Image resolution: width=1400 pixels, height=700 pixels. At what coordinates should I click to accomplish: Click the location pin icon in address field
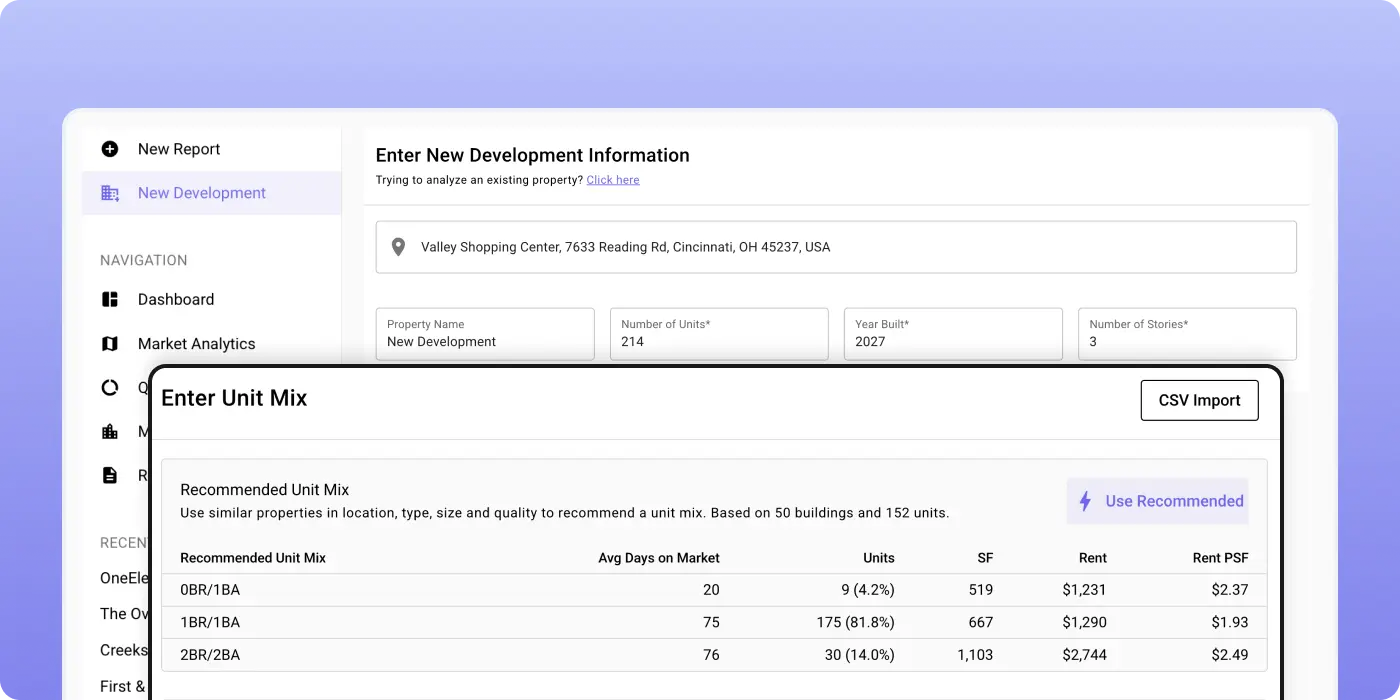coord(398,247)
